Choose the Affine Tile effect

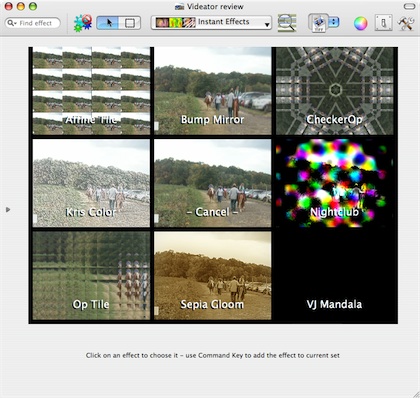point(91,91)
